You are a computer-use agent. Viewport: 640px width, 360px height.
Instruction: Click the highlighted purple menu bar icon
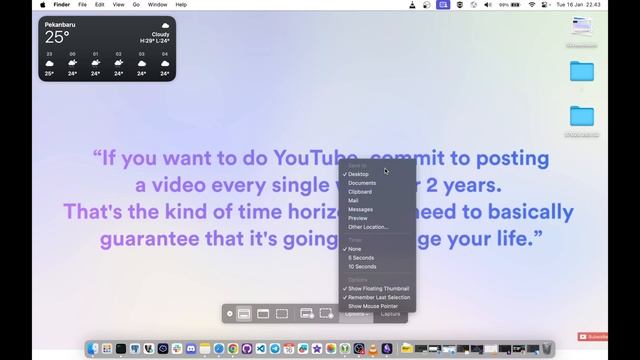point(443,5)
